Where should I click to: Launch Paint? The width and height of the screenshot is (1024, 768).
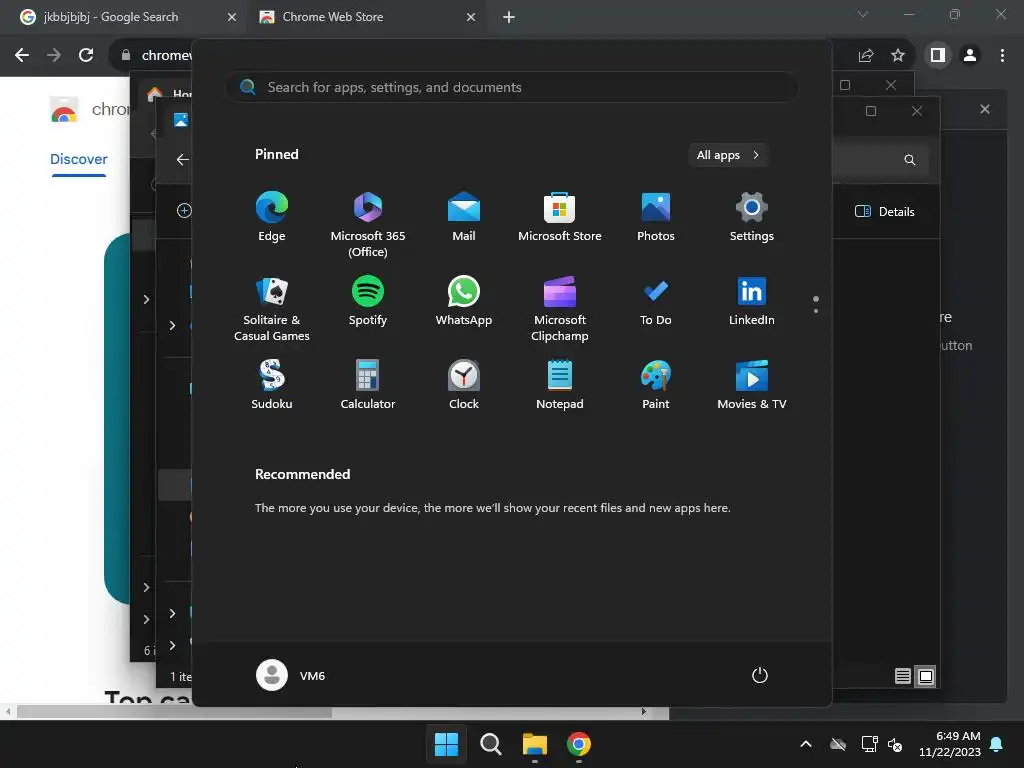point(656,385)
